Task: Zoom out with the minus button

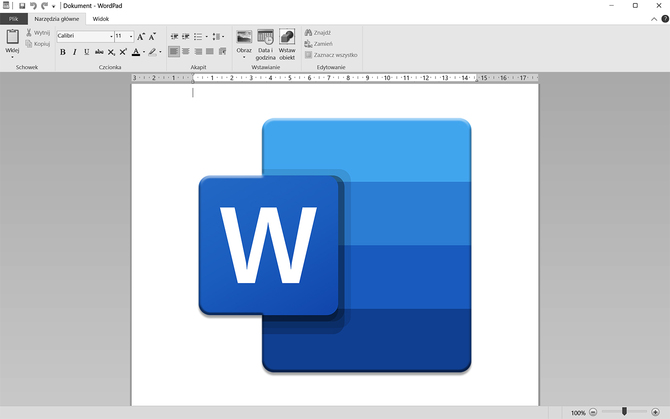Action: click(x=593, y=412)
